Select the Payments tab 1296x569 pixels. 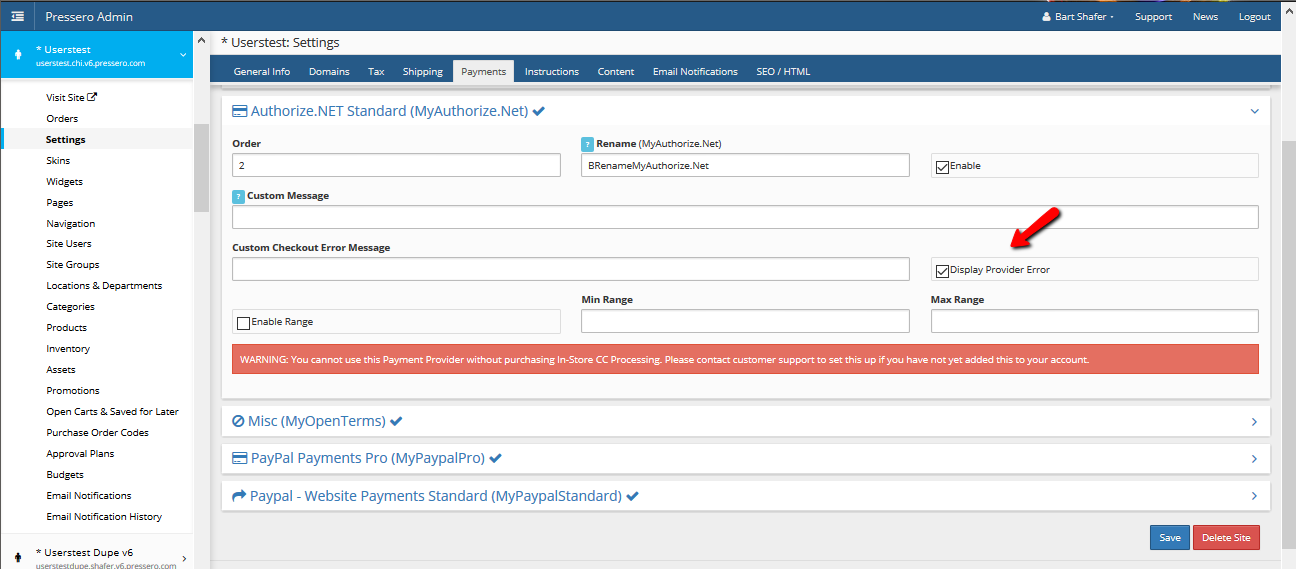[483, 72]
